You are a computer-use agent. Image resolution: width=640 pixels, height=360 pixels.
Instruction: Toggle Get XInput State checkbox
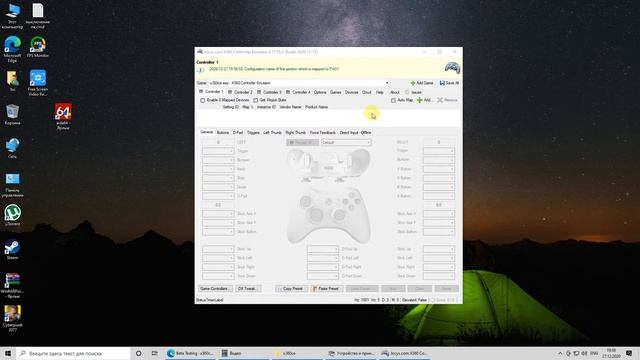click(256, 100)
